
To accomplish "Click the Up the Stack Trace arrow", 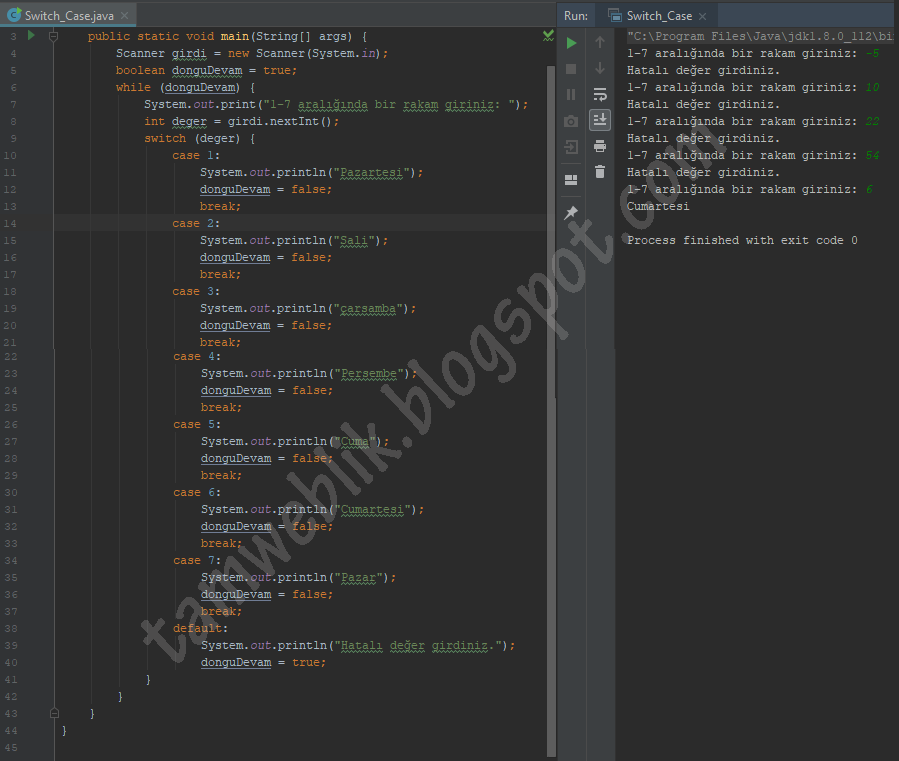I will pyautogui.click(x=600, y=42).
